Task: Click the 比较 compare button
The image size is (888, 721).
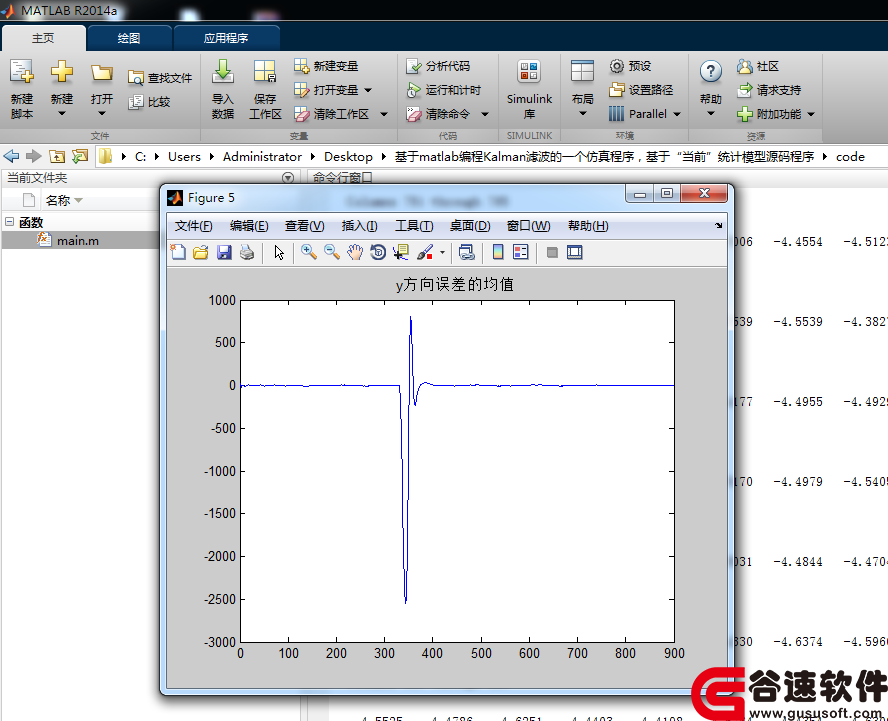Action: [x=150, y=102]
